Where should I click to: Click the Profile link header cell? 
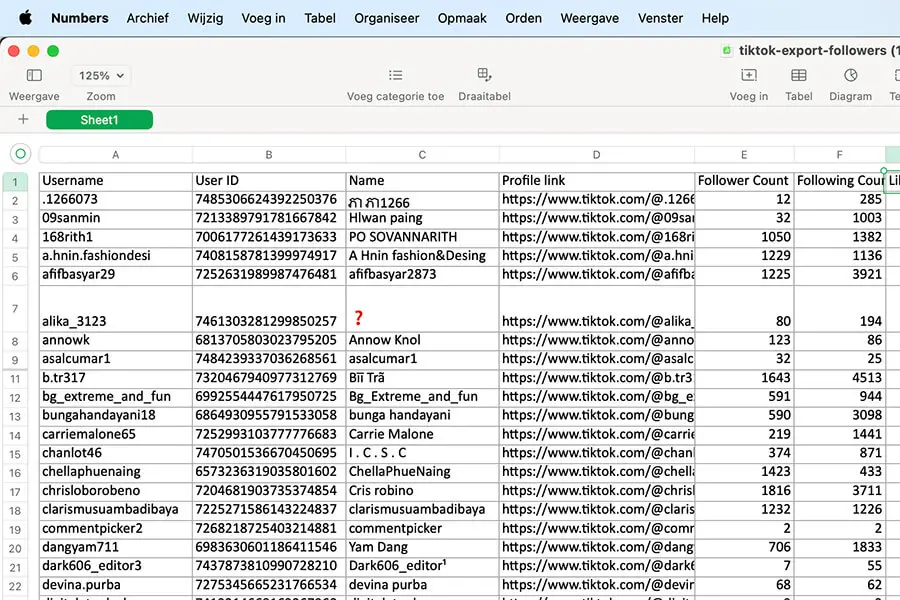tap(596, 181)
